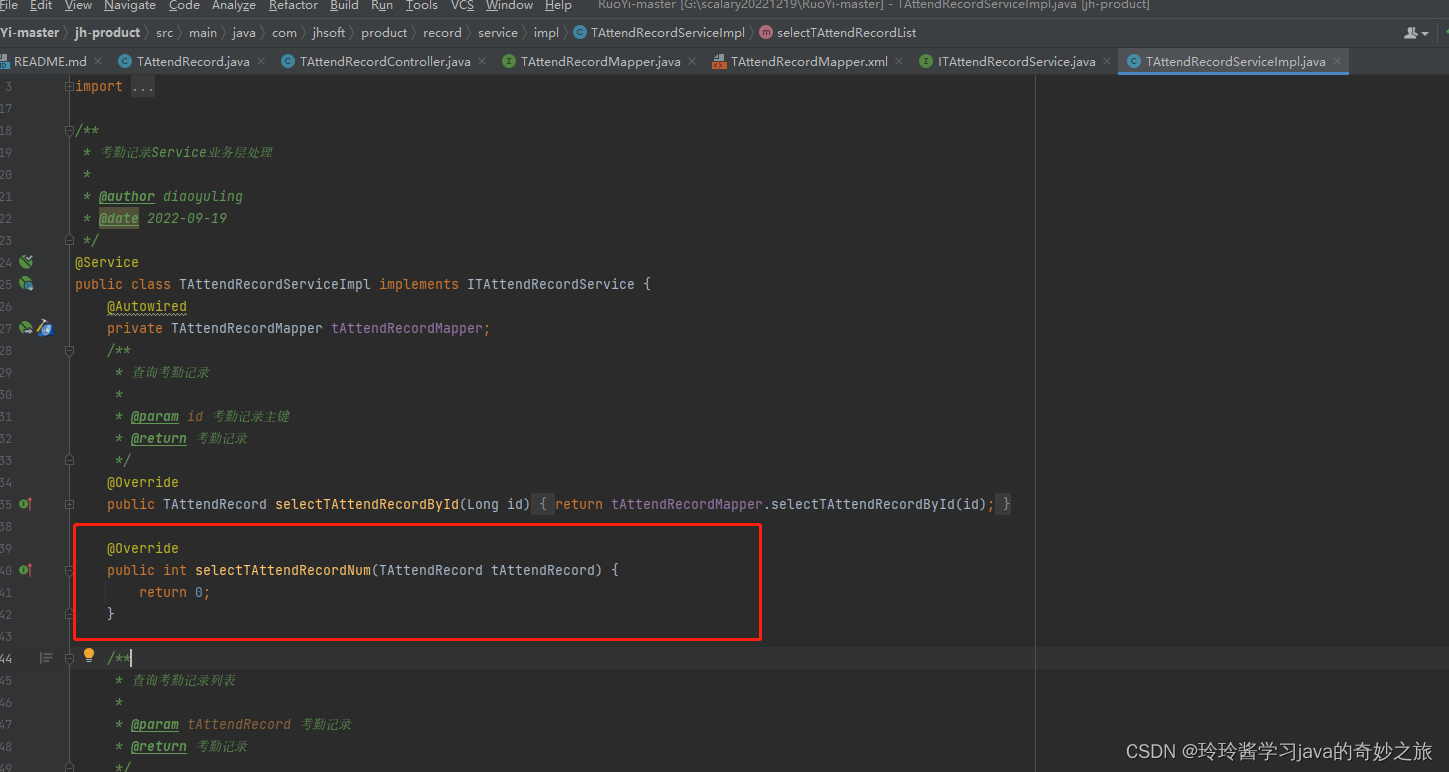The image size is (1449, 772).
Task: Click jh-product in the breadcrumb bar
Action: pyautogui.click(x=107, y=33)
